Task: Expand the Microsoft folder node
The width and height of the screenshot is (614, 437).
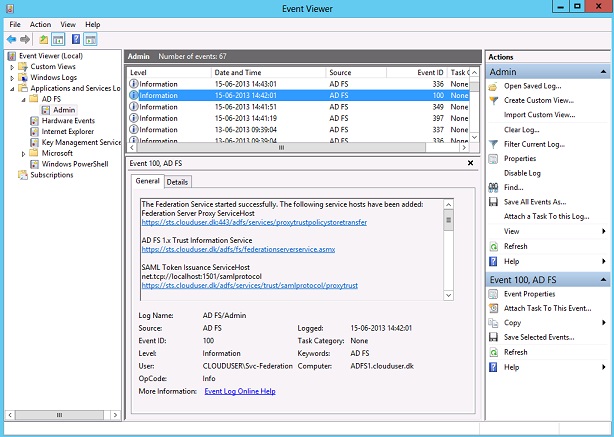Action: coord(23,153)
